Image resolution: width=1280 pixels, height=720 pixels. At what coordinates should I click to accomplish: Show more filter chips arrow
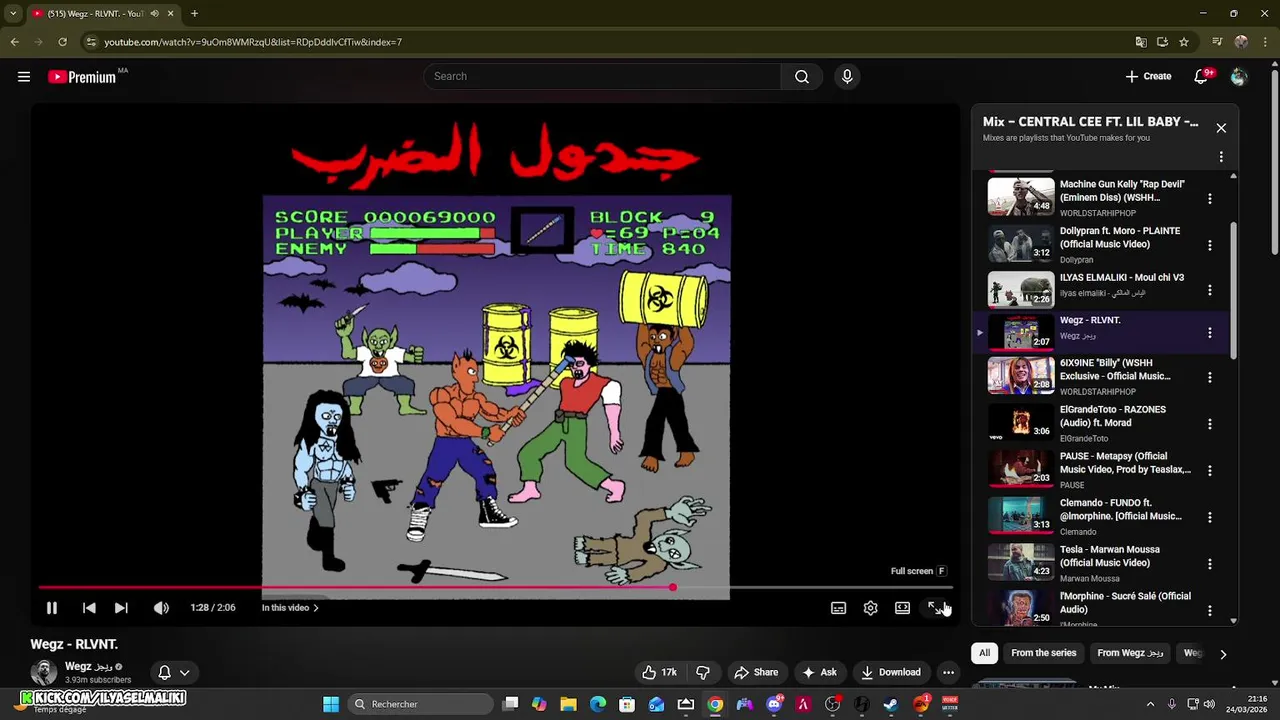(1222, 654)
